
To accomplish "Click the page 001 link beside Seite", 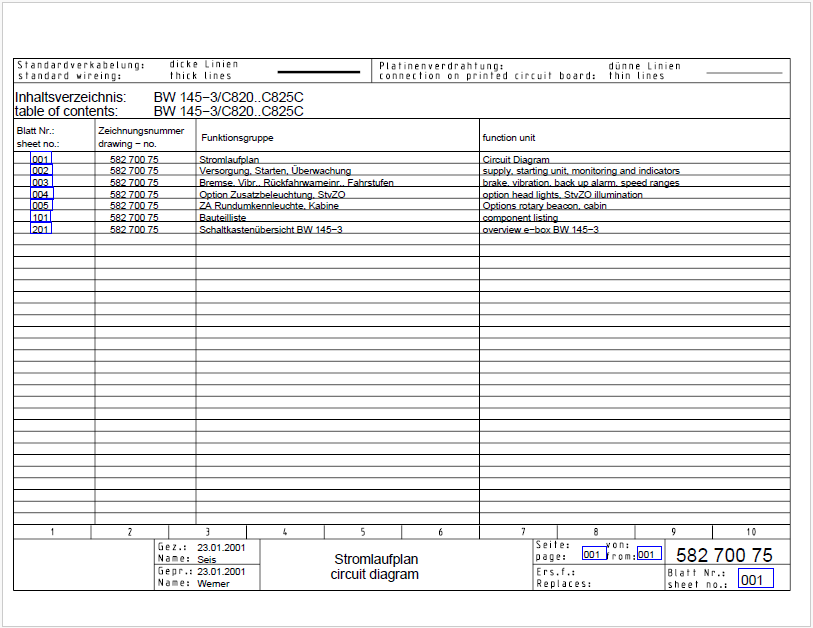I will coord(594,553).
